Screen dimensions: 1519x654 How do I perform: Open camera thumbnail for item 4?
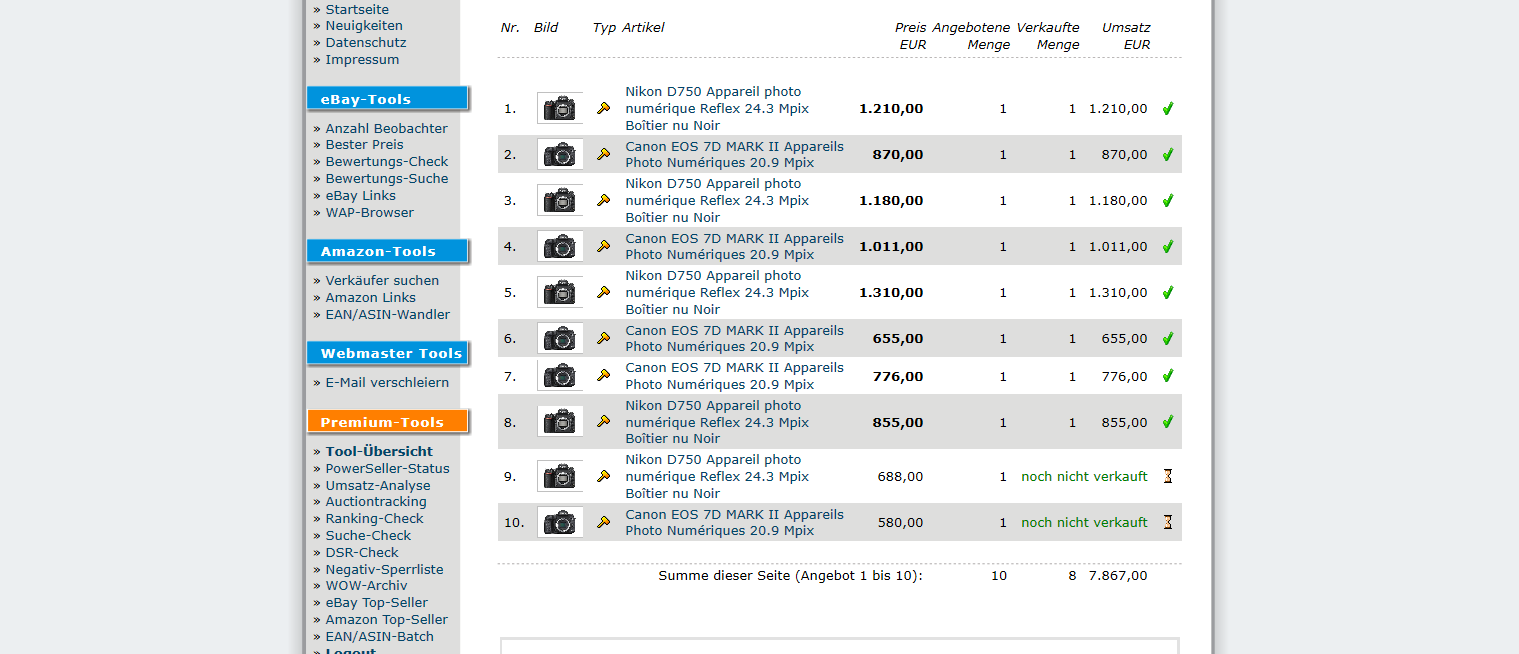560,246
